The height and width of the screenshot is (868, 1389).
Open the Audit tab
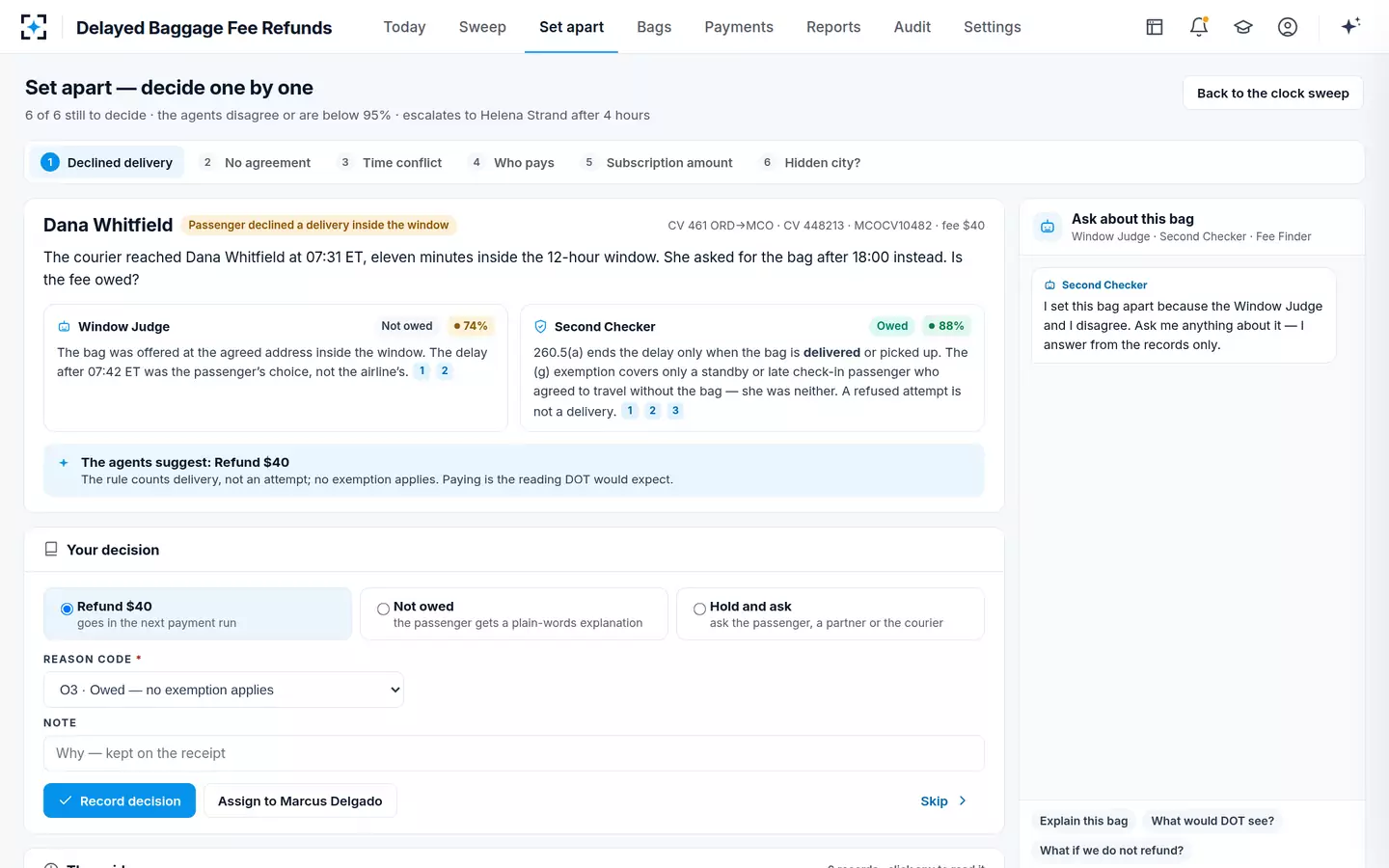(x=912, y=27)
